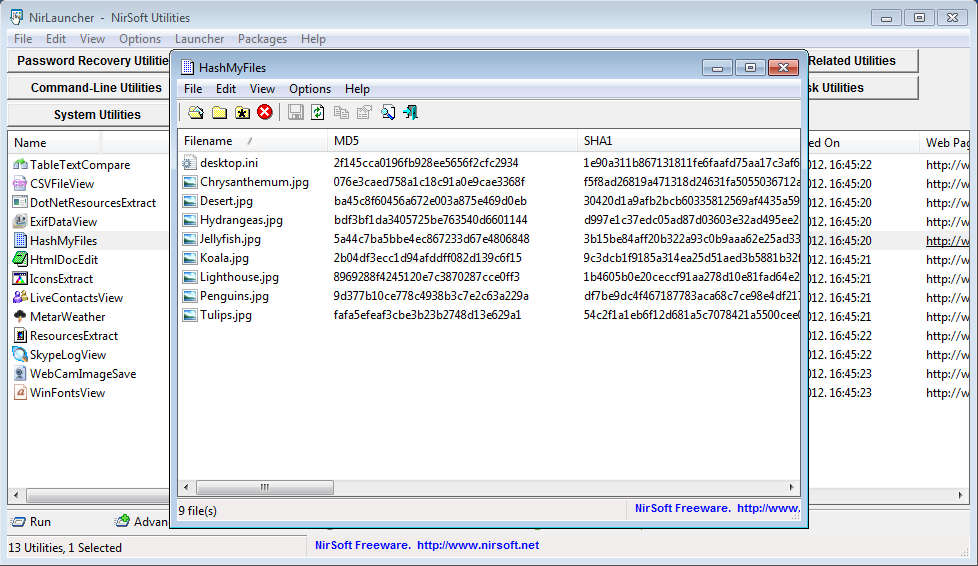Viewport: 978px width, 566px height.
Task: Click the Copy Selected Items icon
Action: 341,112
